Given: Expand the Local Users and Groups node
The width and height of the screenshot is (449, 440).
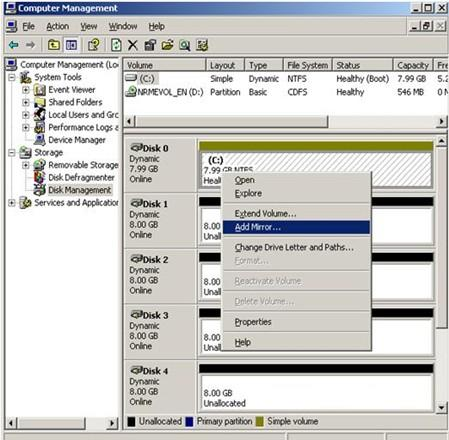Looking at the screenshot, I should click(26, 115).
